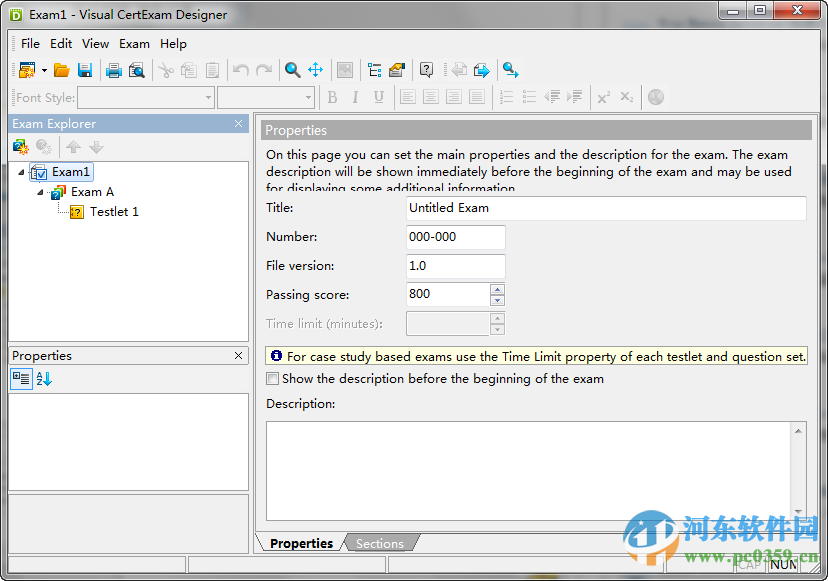This screenshot has height=581, width=828.
Task: Click the Bulleted list icon
Action: point(529,97)
